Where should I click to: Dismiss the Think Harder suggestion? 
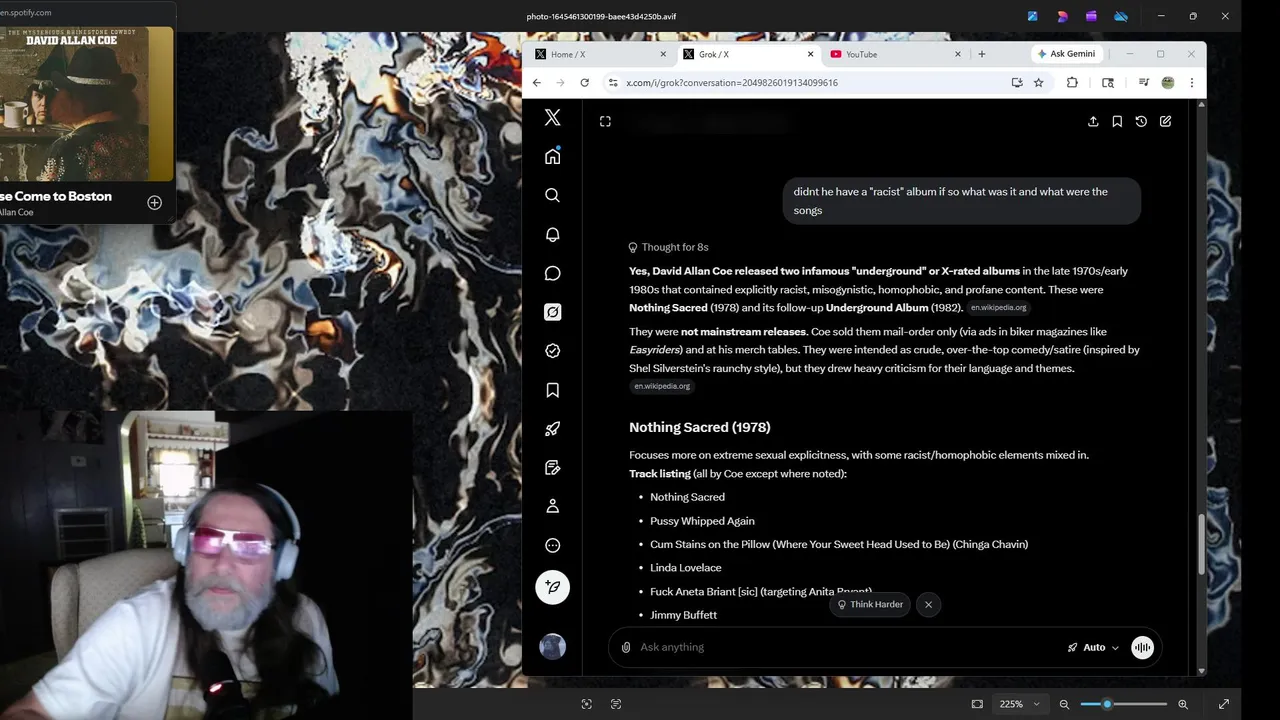coord(928,604)
